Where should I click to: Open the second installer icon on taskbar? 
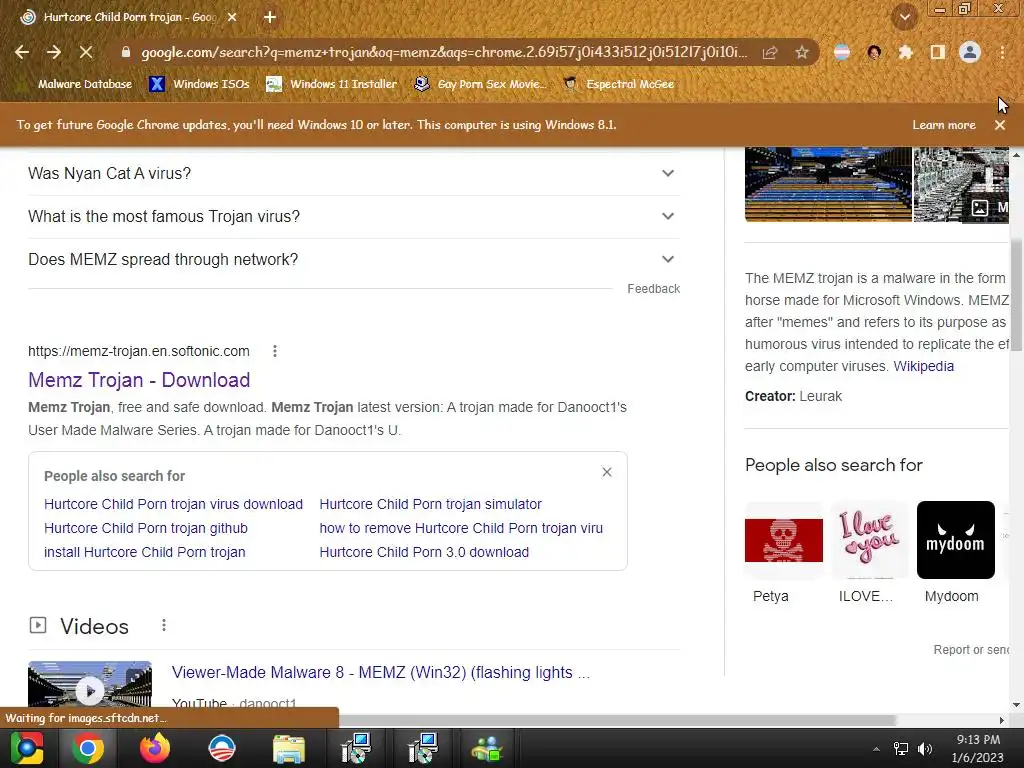click(x=423, y=748)
